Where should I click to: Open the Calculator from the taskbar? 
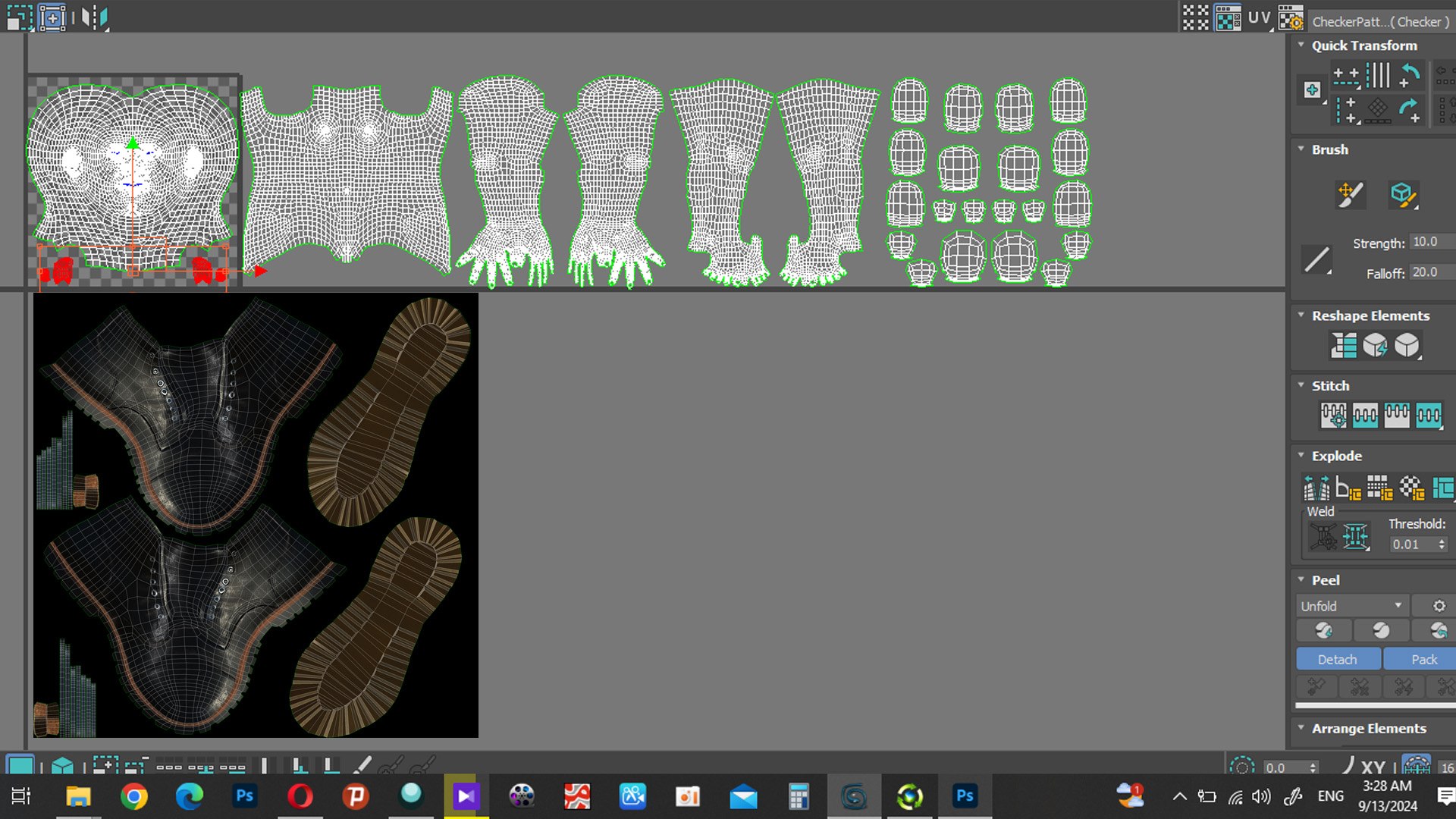pos(798,796)
